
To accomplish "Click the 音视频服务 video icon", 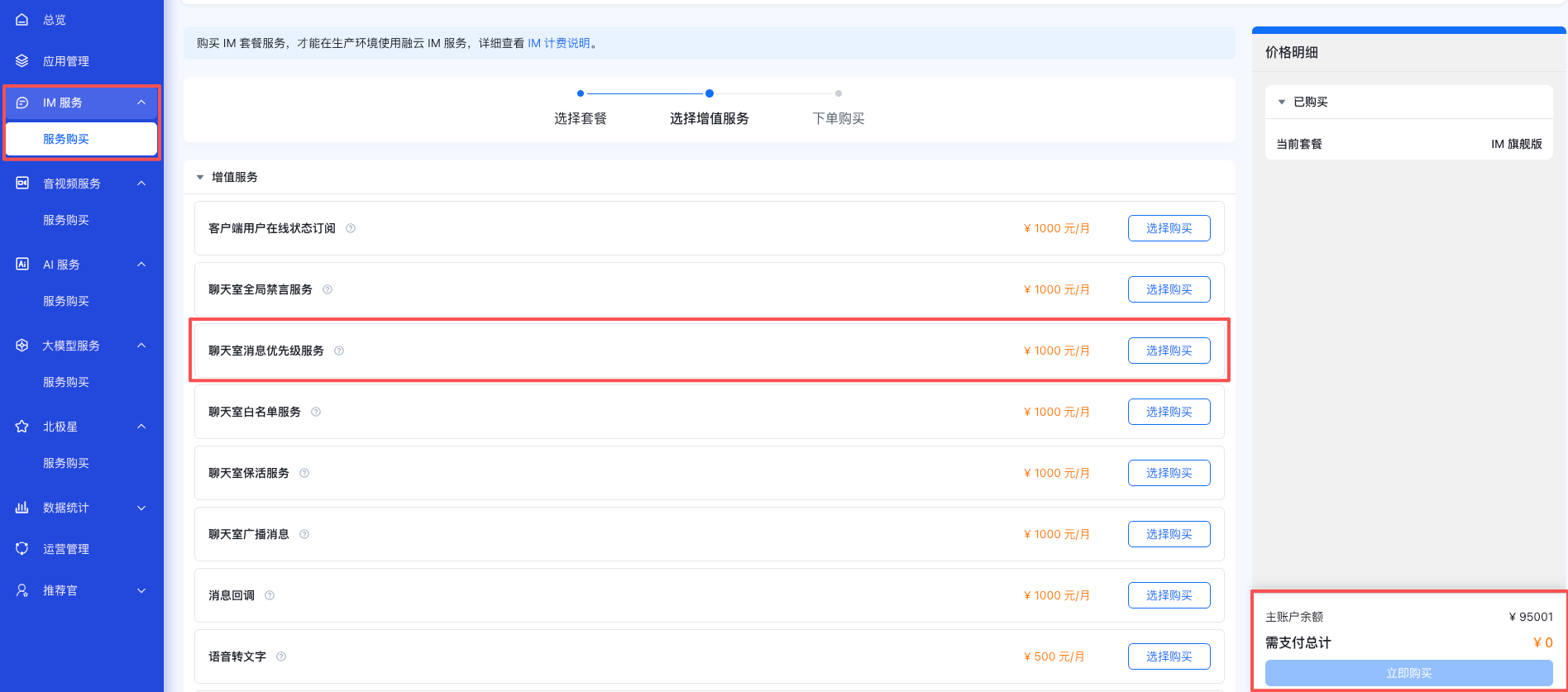I will [x=22, y=184].
